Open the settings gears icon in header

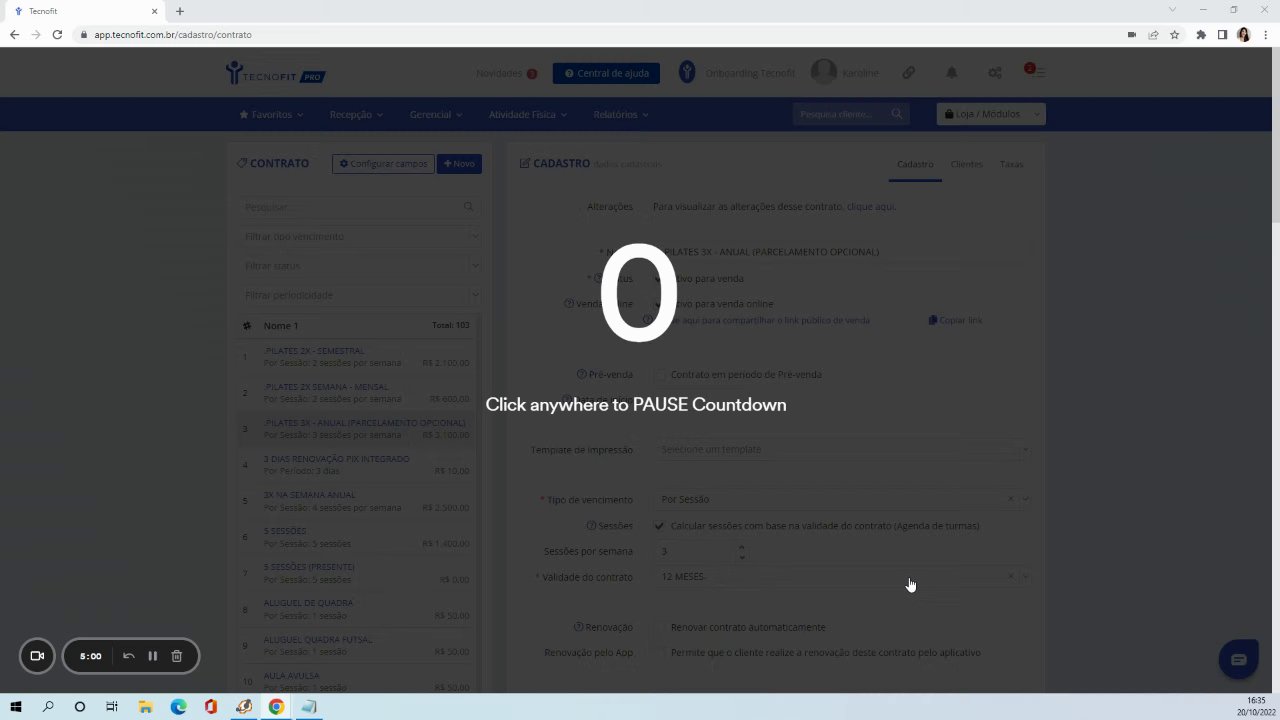(995, 73)
